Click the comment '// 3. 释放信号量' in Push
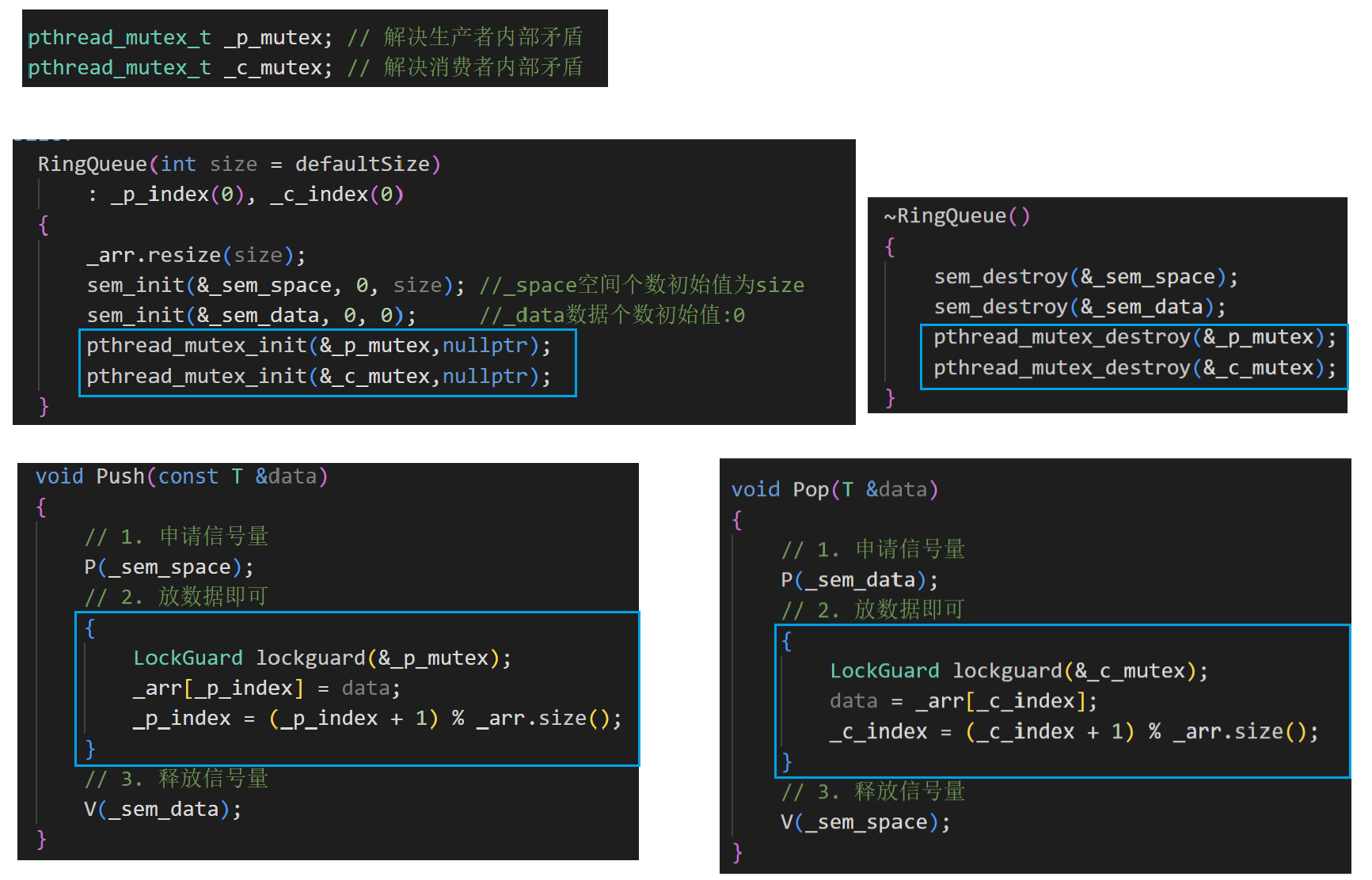 (x=177, y=779)
